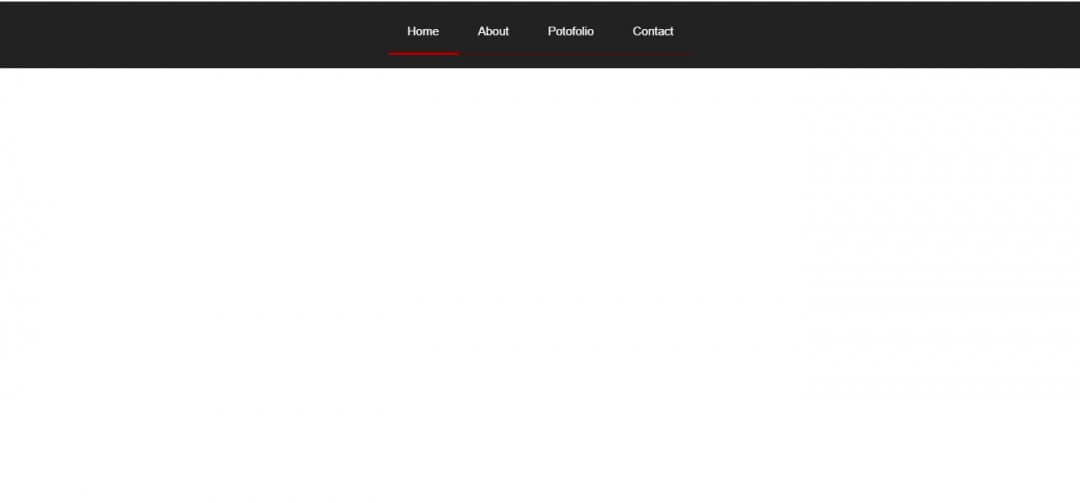Open the Contact link in navbar
The image size is (1080, 503).
(x=653, y=31)
